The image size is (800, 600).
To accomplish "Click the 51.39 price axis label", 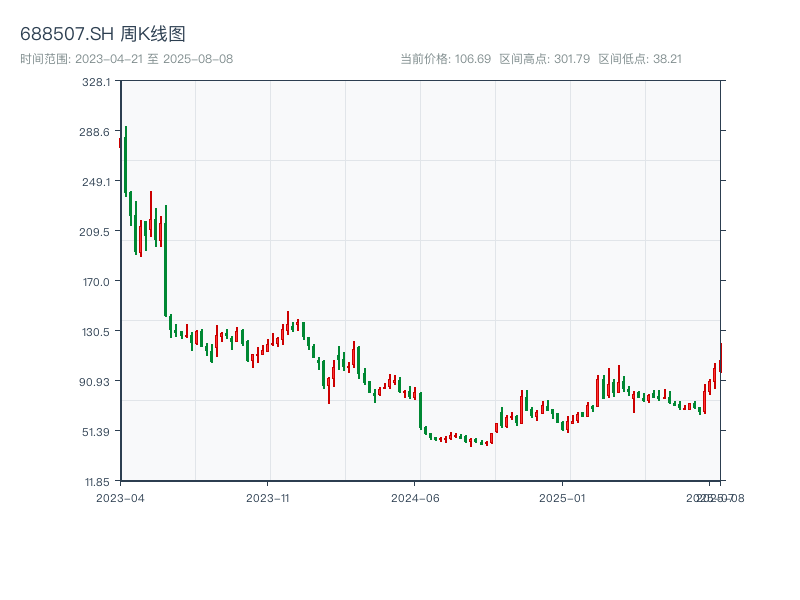I will pyautogui.click(x=96, y=432).
